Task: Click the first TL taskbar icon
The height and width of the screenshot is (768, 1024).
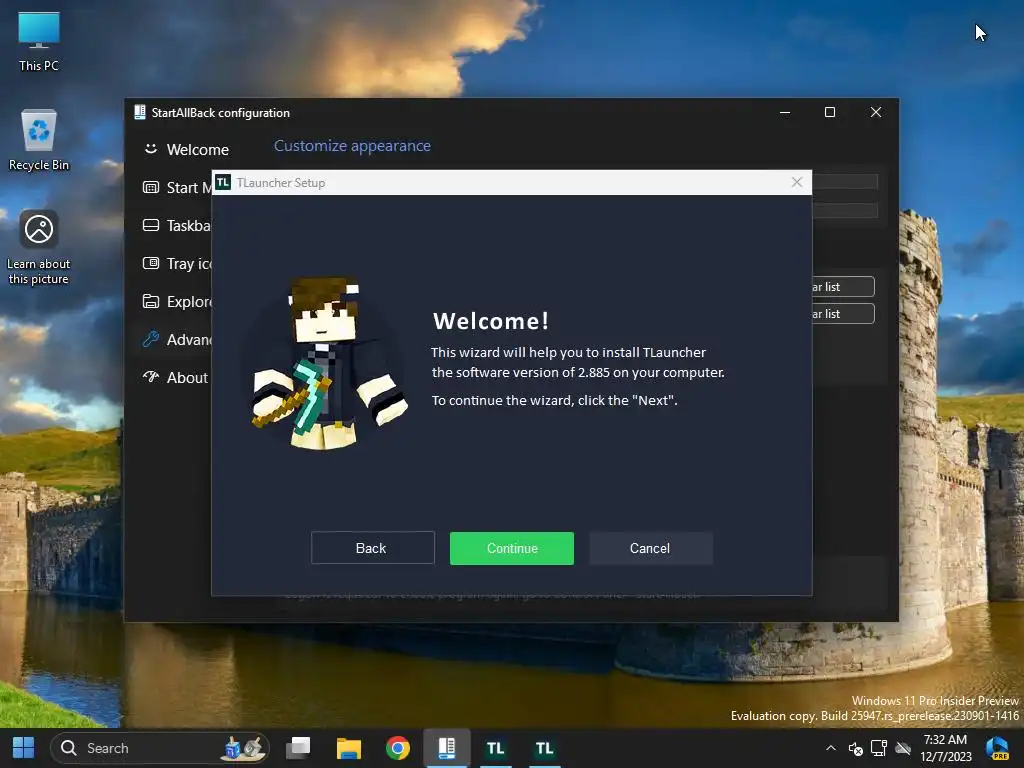Action: [496, 748]
